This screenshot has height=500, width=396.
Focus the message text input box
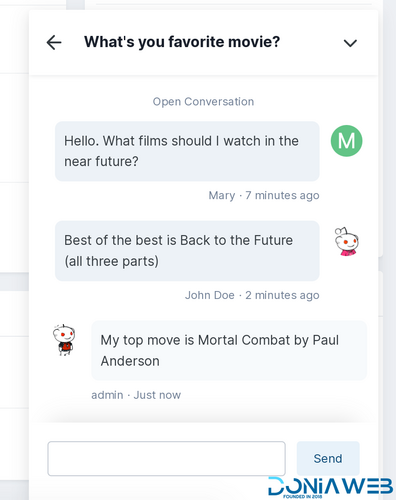[x=166, y=459]
